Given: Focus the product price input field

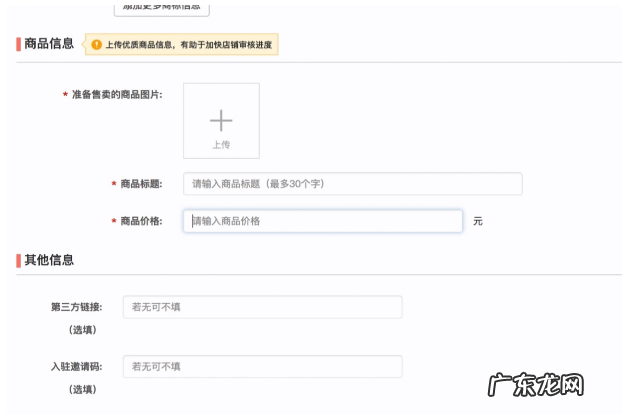Looking at the screenshot, I should pyautogui.click(x=323, y=221).
